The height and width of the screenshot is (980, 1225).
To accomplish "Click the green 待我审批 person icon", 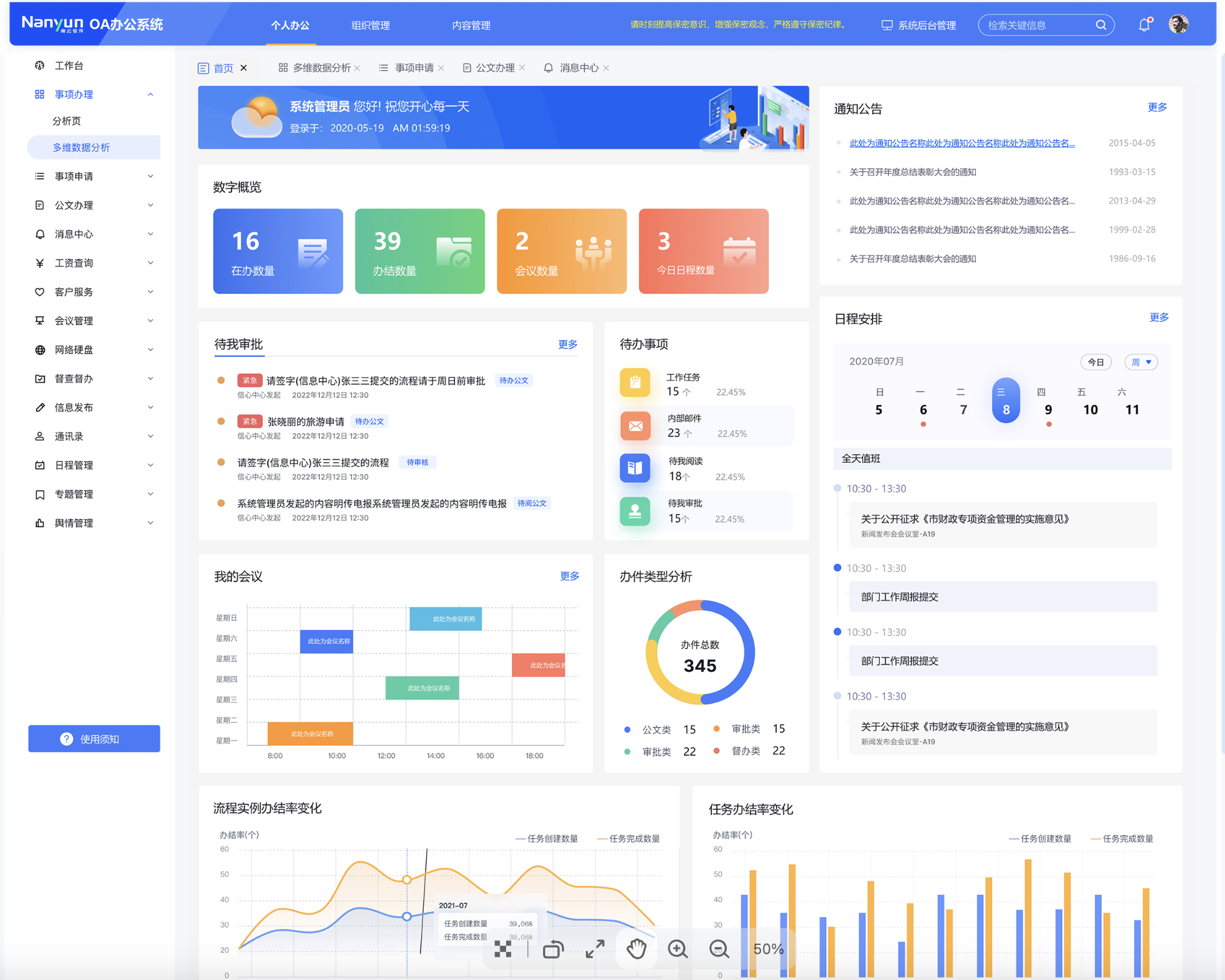I will [635, 511].
